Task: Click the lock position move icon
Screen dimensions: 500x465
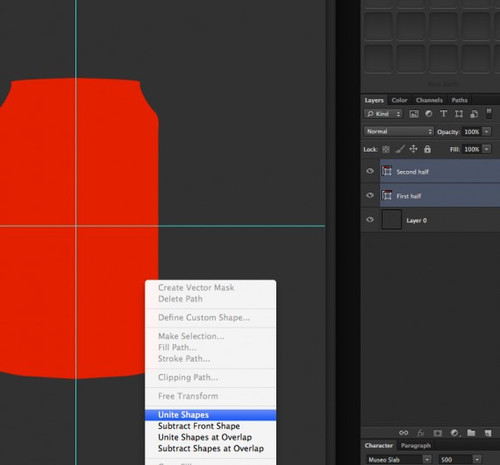Action: pyautogui.click(x=413, y=149)
